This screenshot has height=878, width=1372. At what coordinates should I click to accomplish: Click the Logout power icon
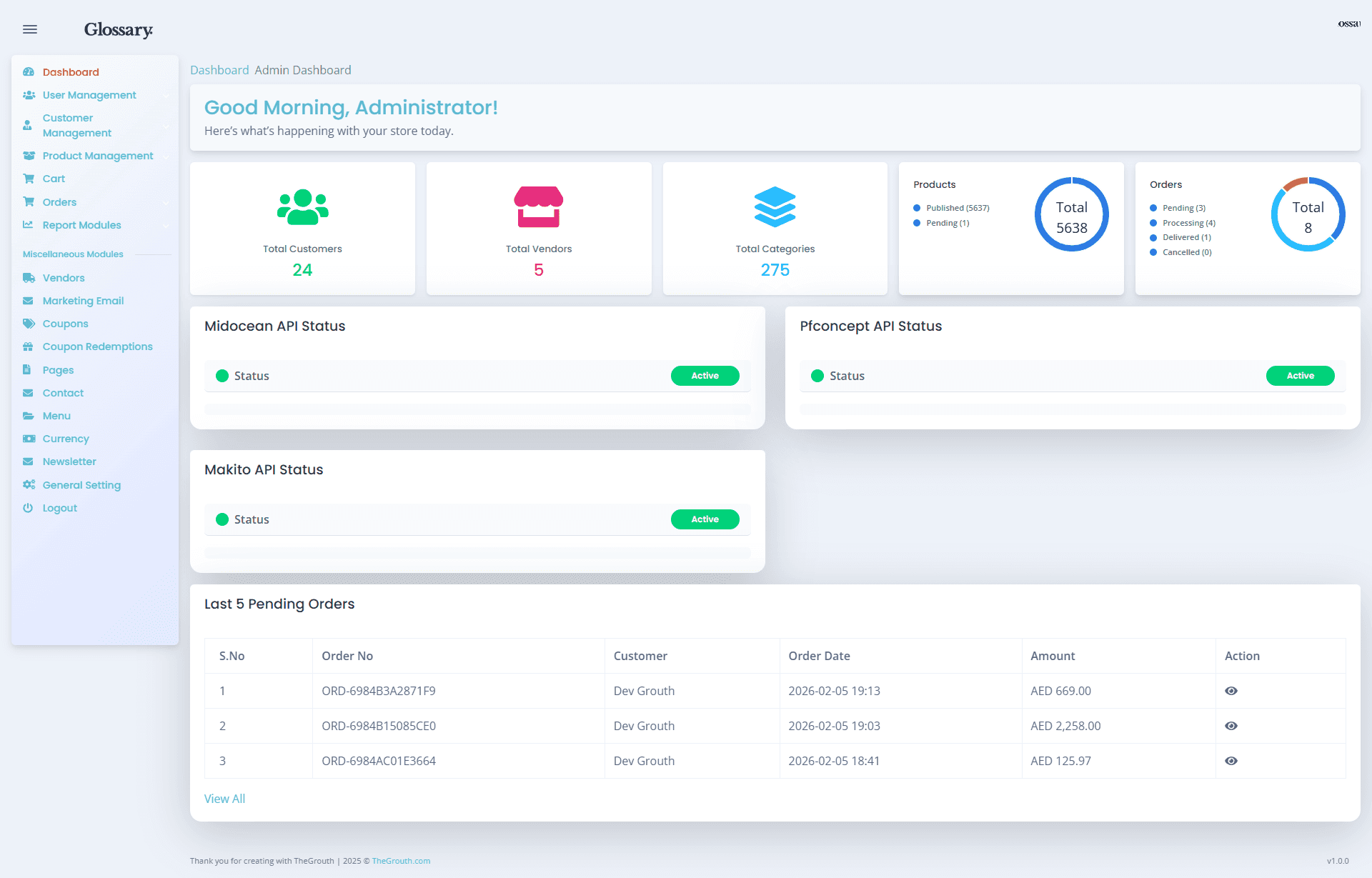click(28, 508)
